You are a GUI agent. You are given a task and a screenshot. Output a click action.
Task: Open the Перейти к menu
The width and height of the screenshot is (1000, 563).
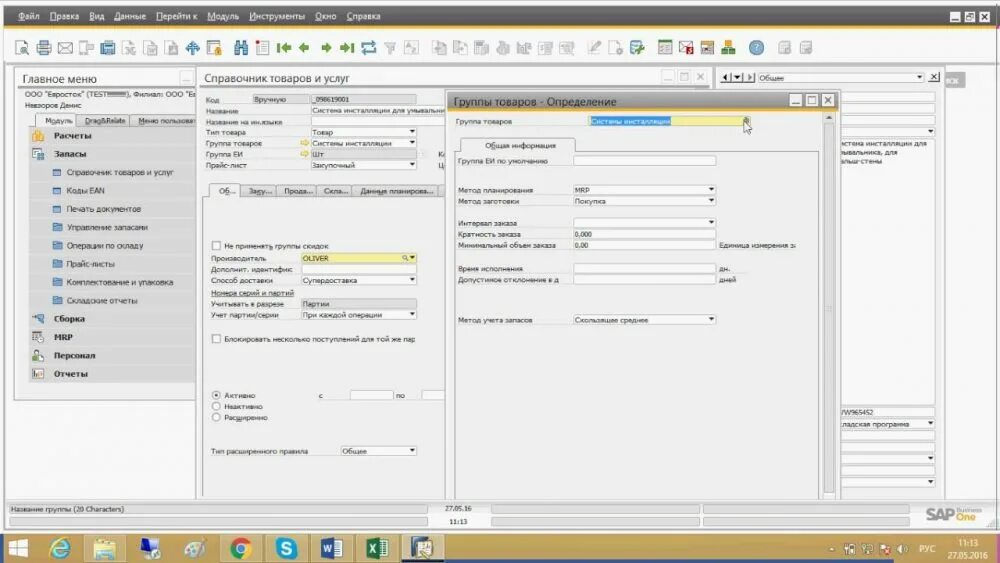click(x=176, y=16)
